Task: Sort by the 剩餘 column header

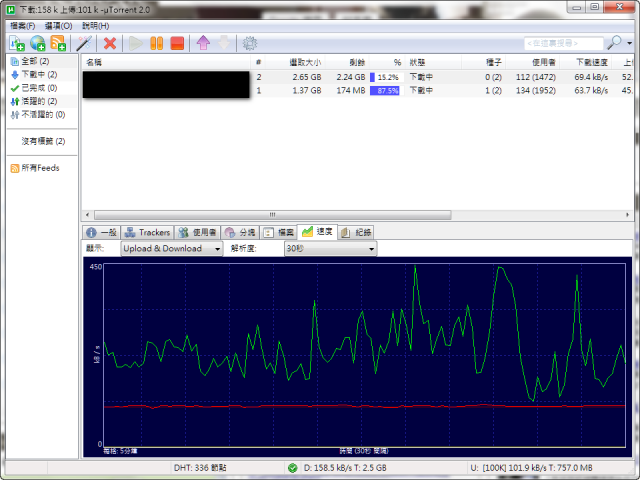Action: [x=347, y=62]
